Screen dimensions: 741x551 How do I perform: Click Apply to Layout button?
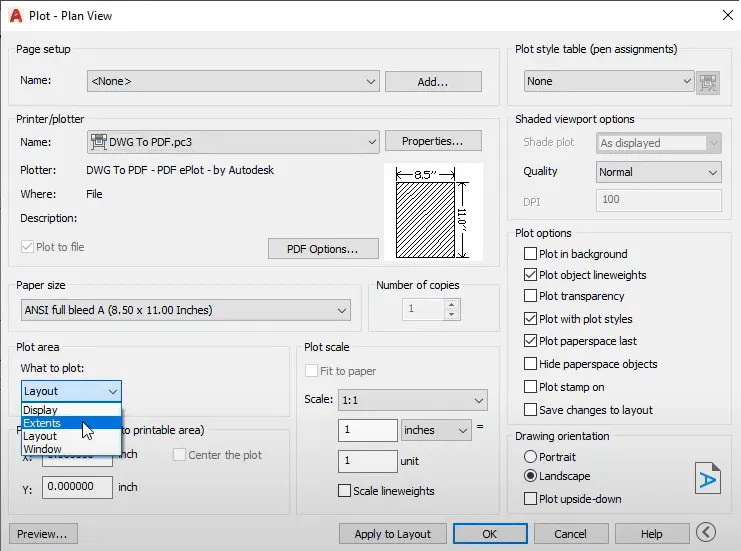tap(393, 534)
